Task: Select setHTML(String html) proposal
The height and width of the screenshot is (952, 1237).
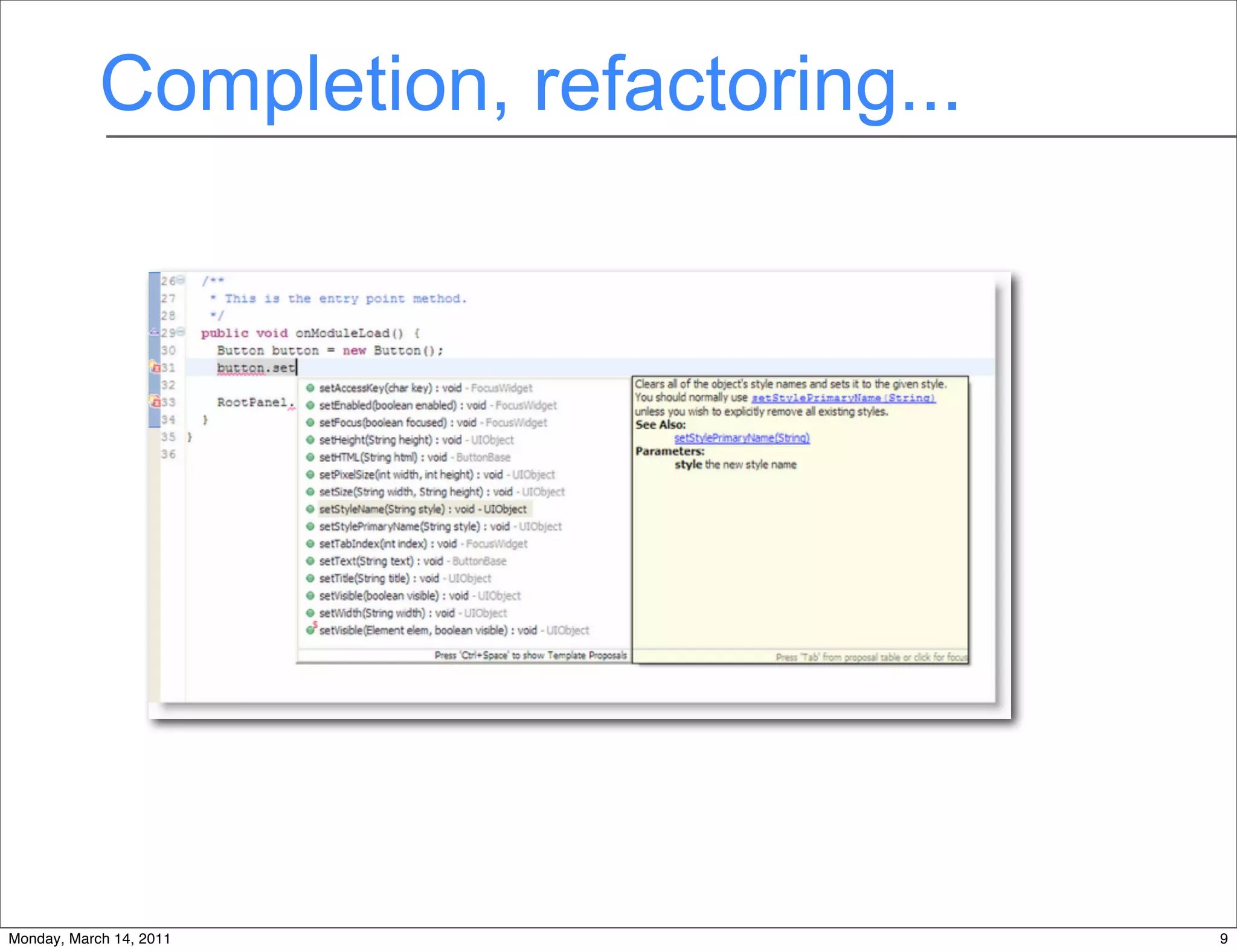Action: (x=415, y=457)
